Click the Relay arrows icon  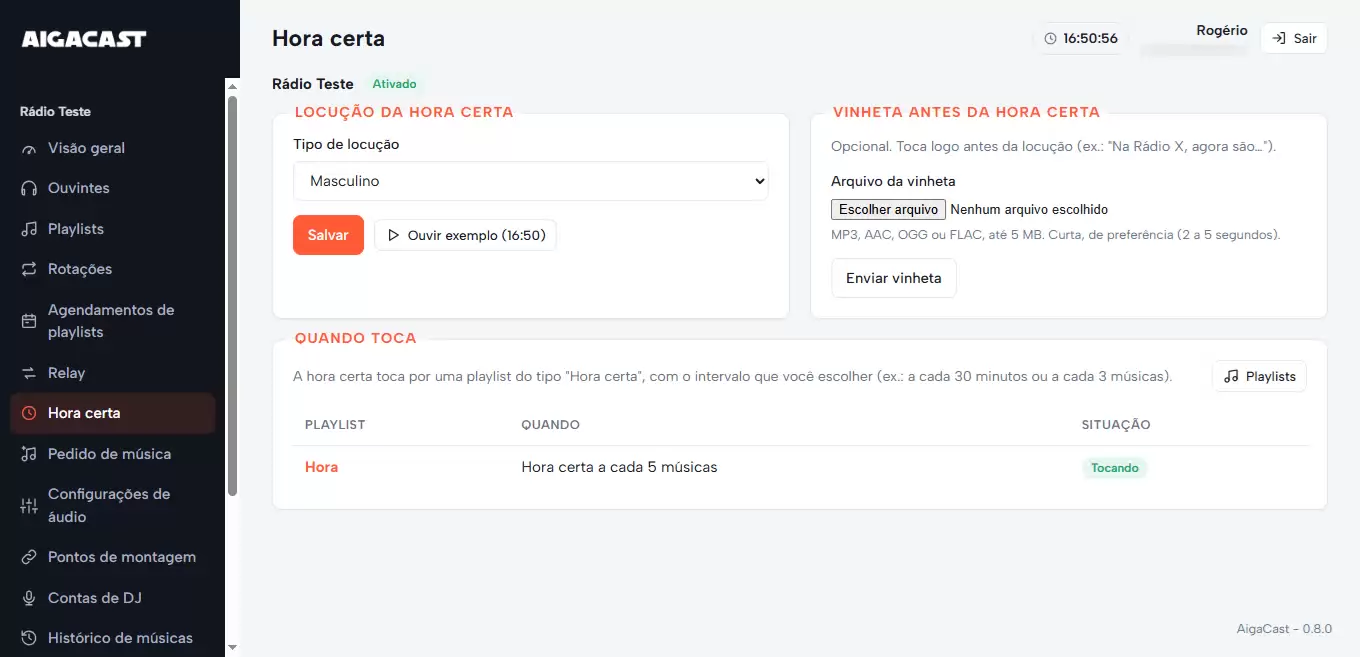coord(29,374)
